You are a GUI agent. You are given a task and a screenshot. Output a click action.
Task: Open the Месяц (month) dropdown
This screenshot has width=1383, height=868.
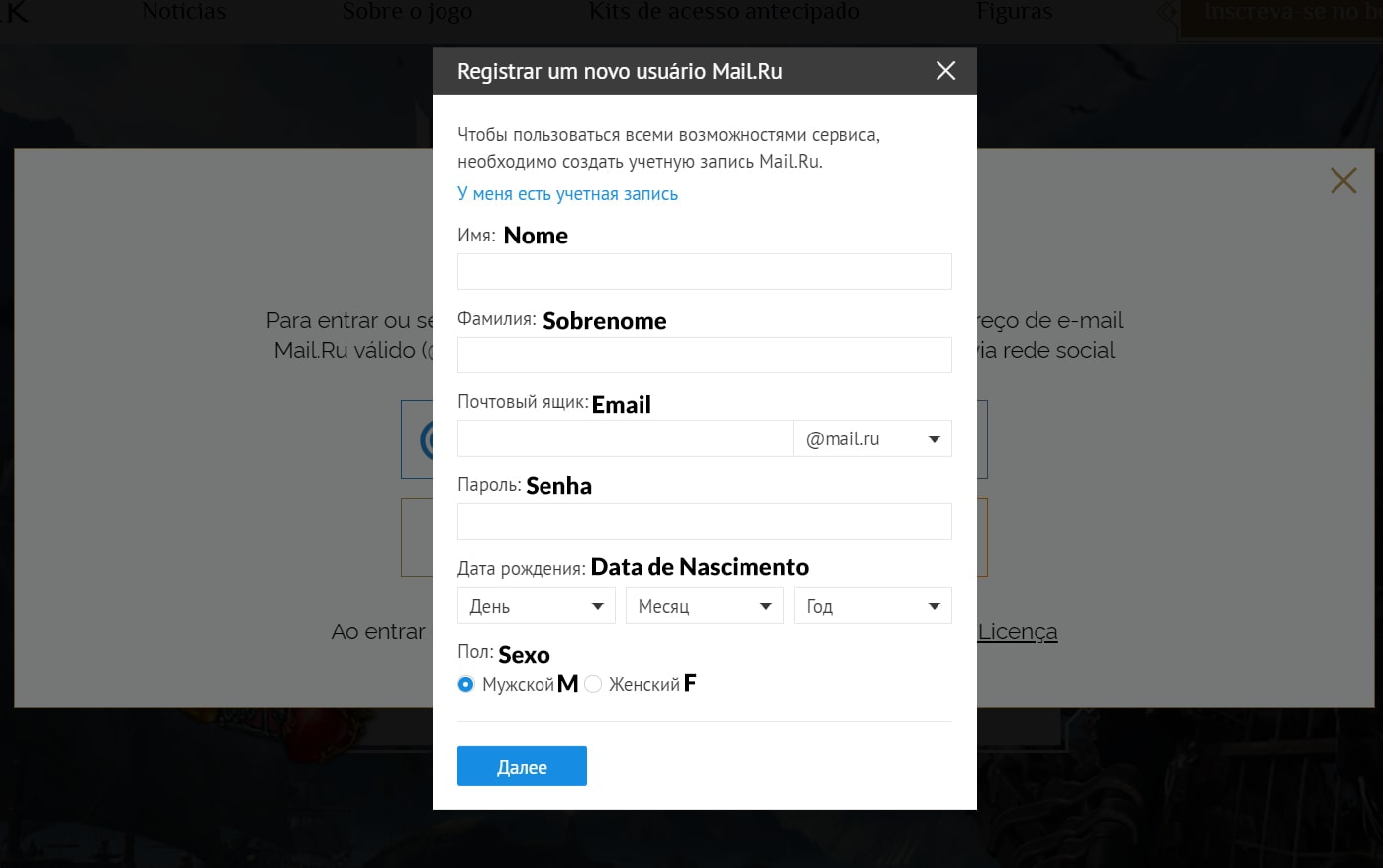(704, 606)
